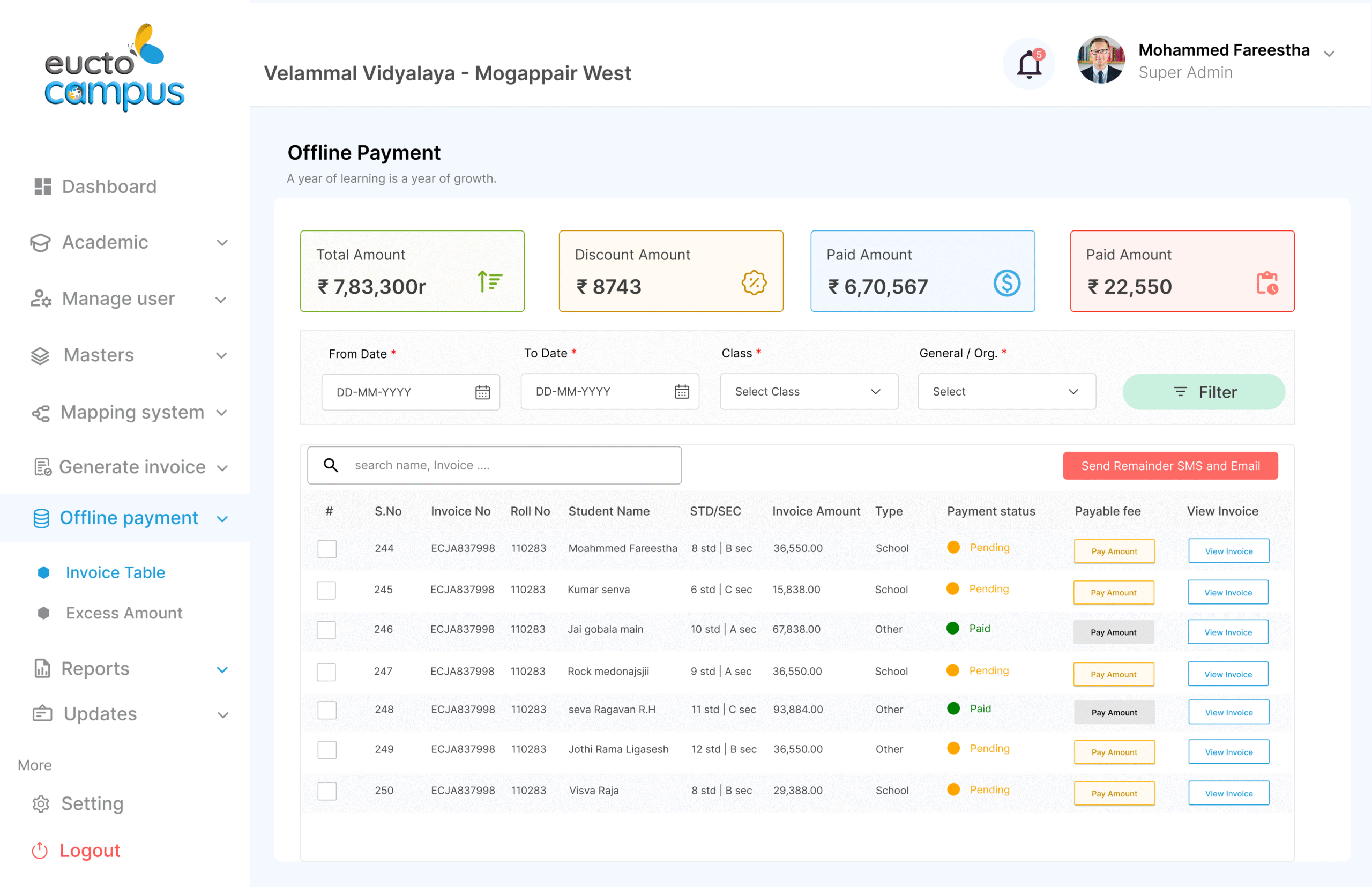Click the Offline payment database icon
The width and height of the screenshot is (1372, 887).
click(41, 518)
